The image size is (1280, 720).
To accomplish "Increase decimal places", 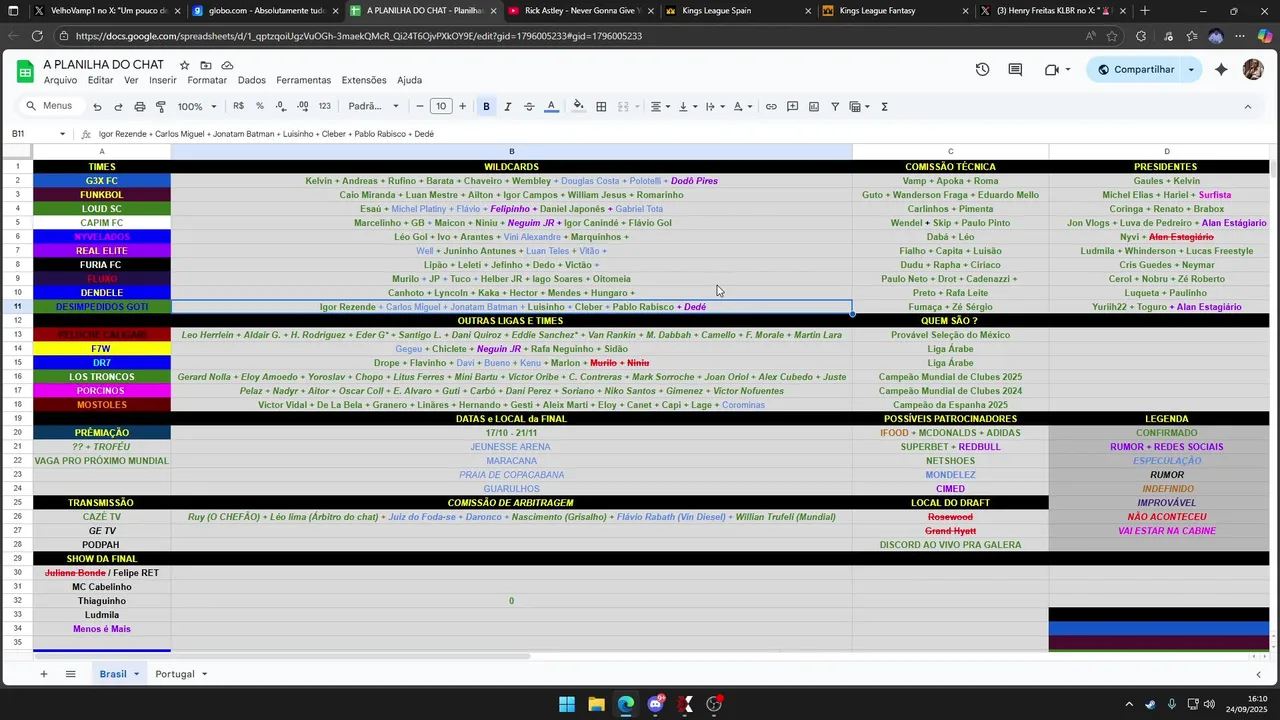I will (303, 106).
